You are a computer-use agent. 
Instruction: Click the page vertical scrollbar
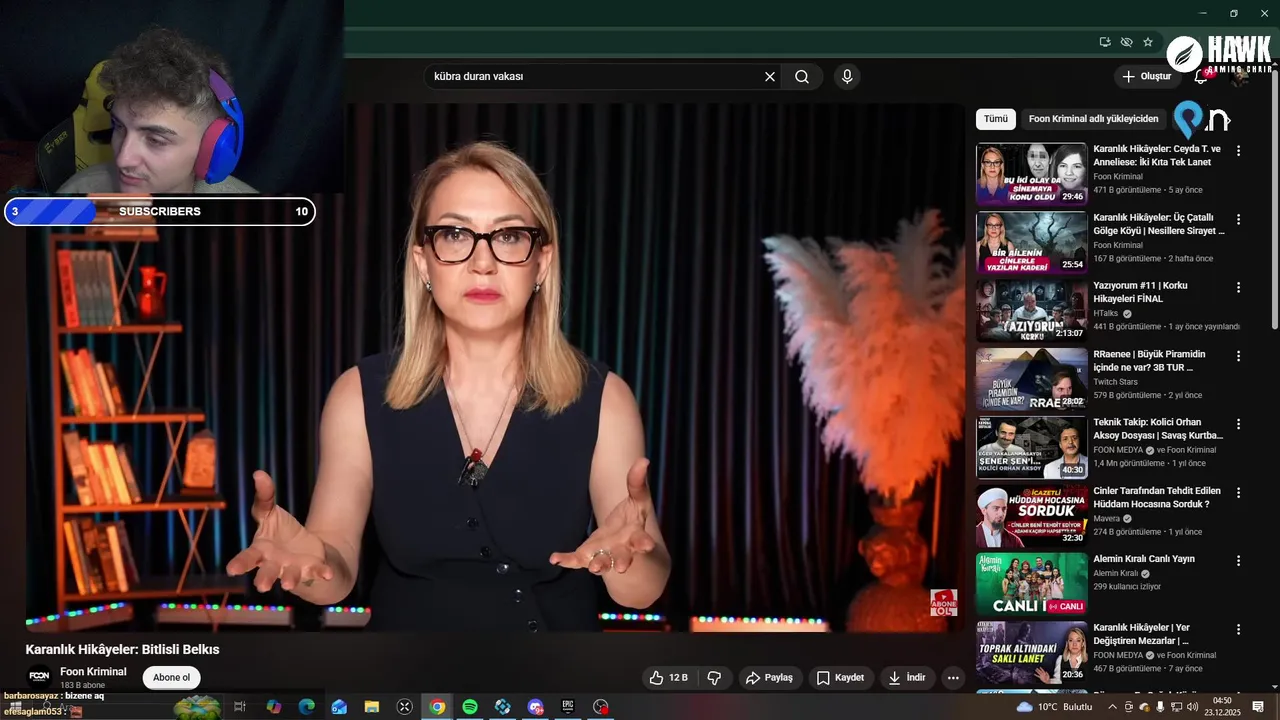[x=1274, y=200]
